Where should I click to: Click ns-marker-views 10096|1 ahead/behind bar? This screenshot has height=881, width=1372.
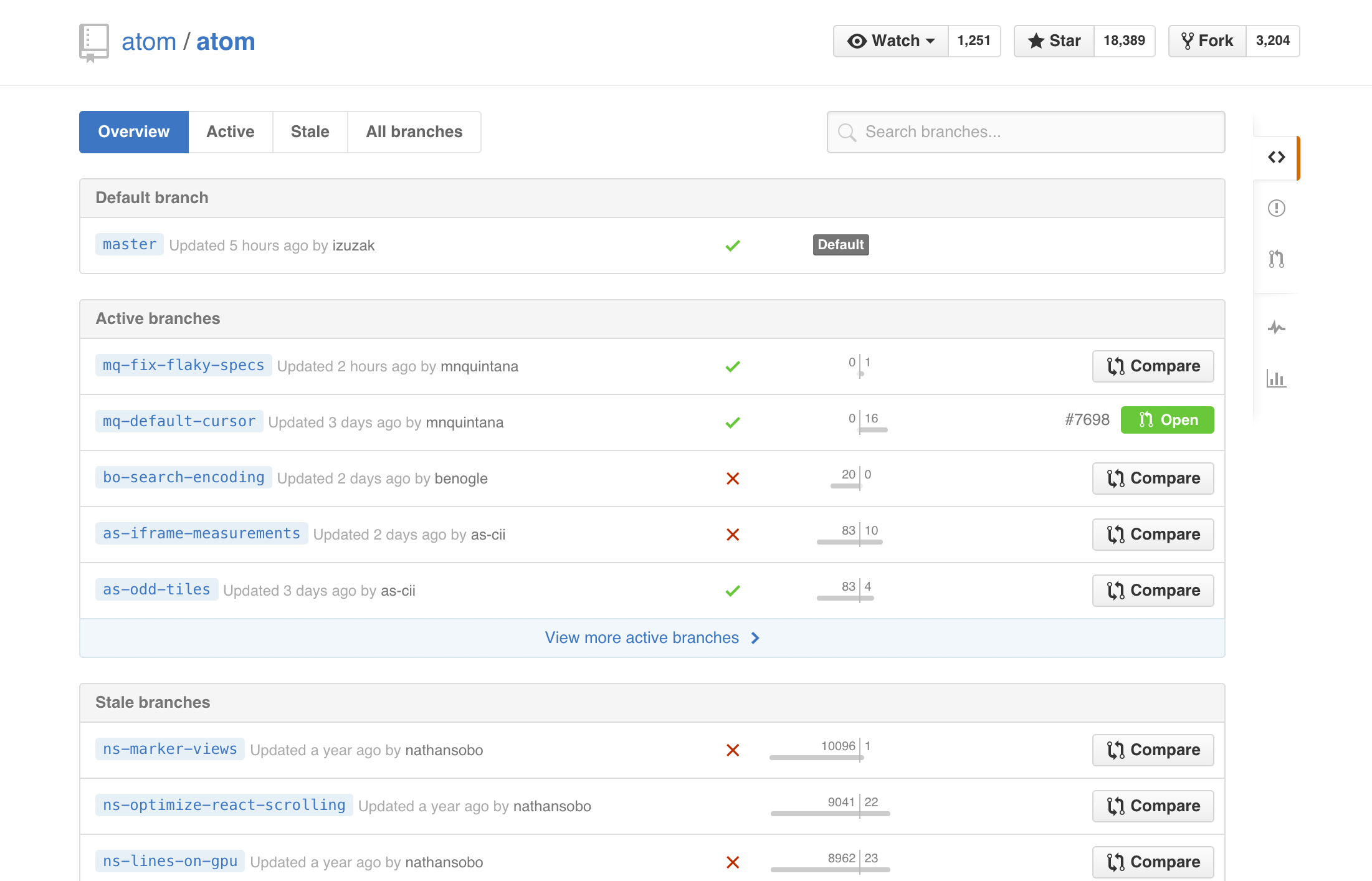click(817, 751)
